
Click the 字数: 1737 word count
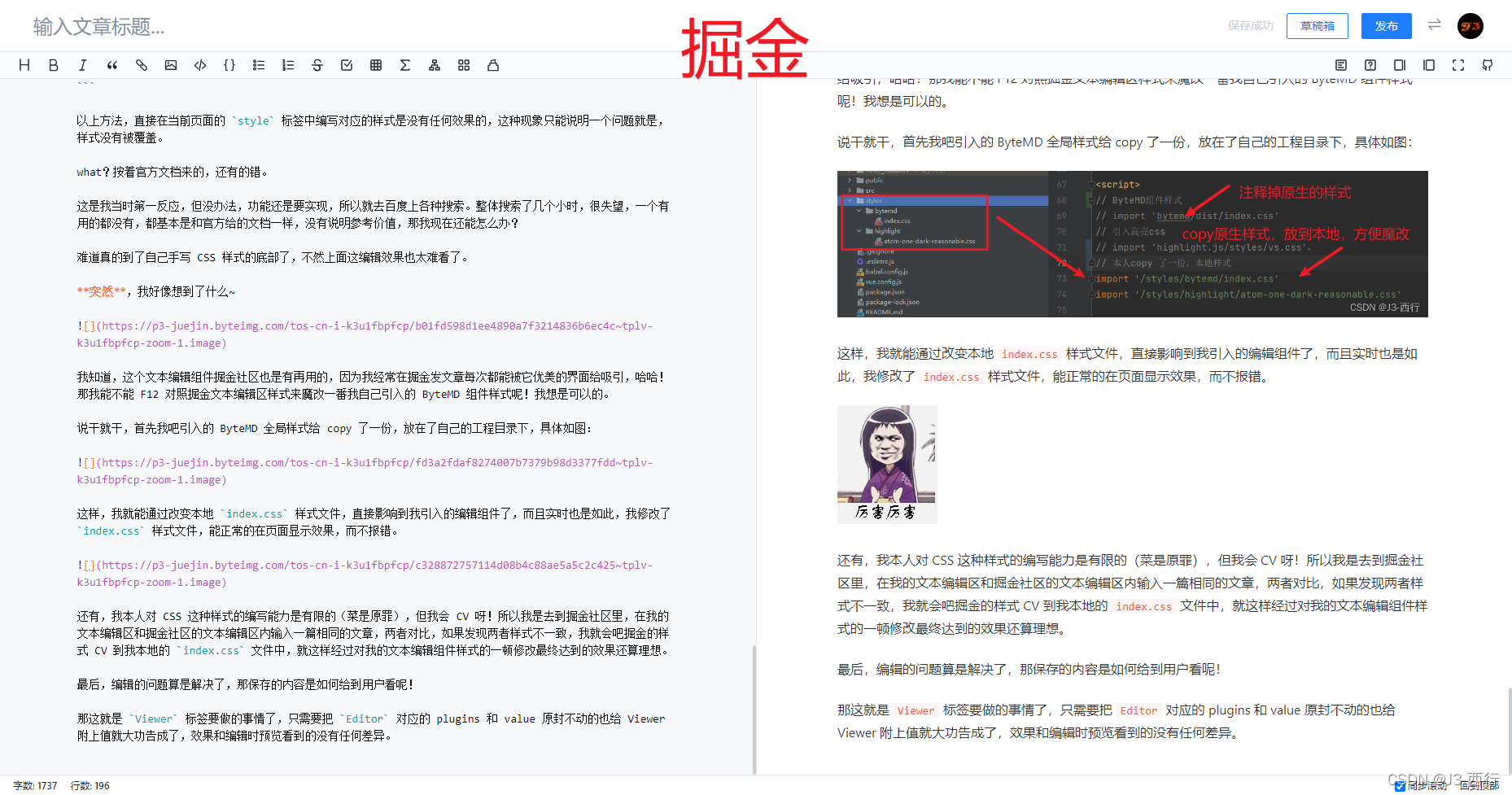click(35, 786)
